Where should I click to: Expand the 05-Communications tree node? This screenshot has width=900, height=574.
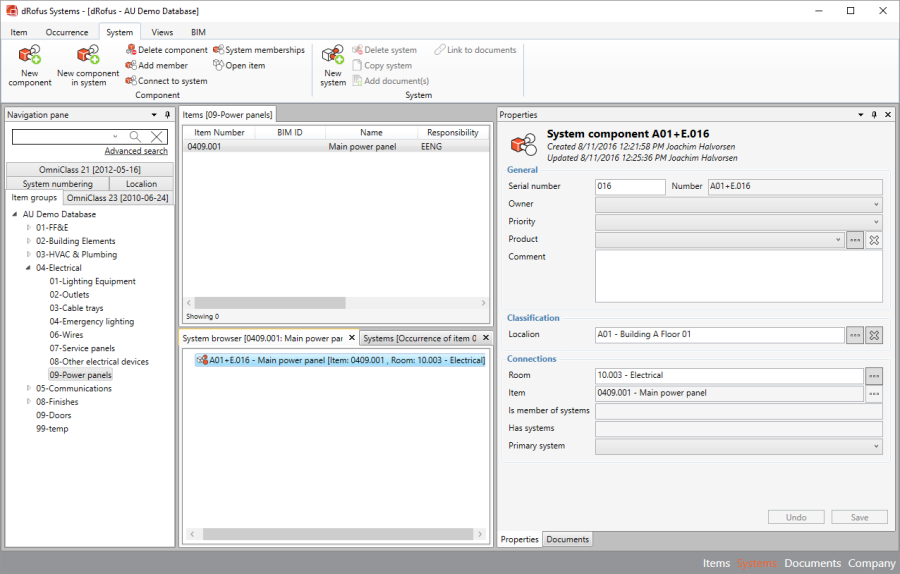point(29,388)
